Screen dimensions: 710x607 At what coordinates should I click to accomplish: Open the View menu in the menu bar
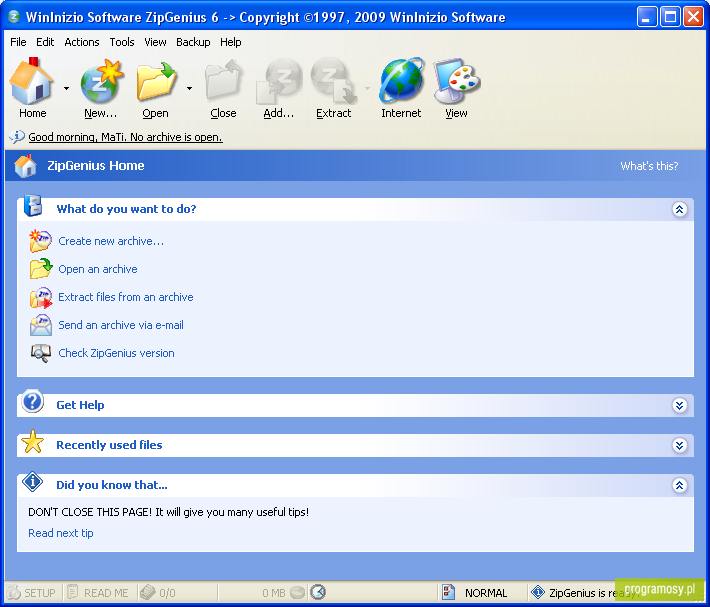155,42
